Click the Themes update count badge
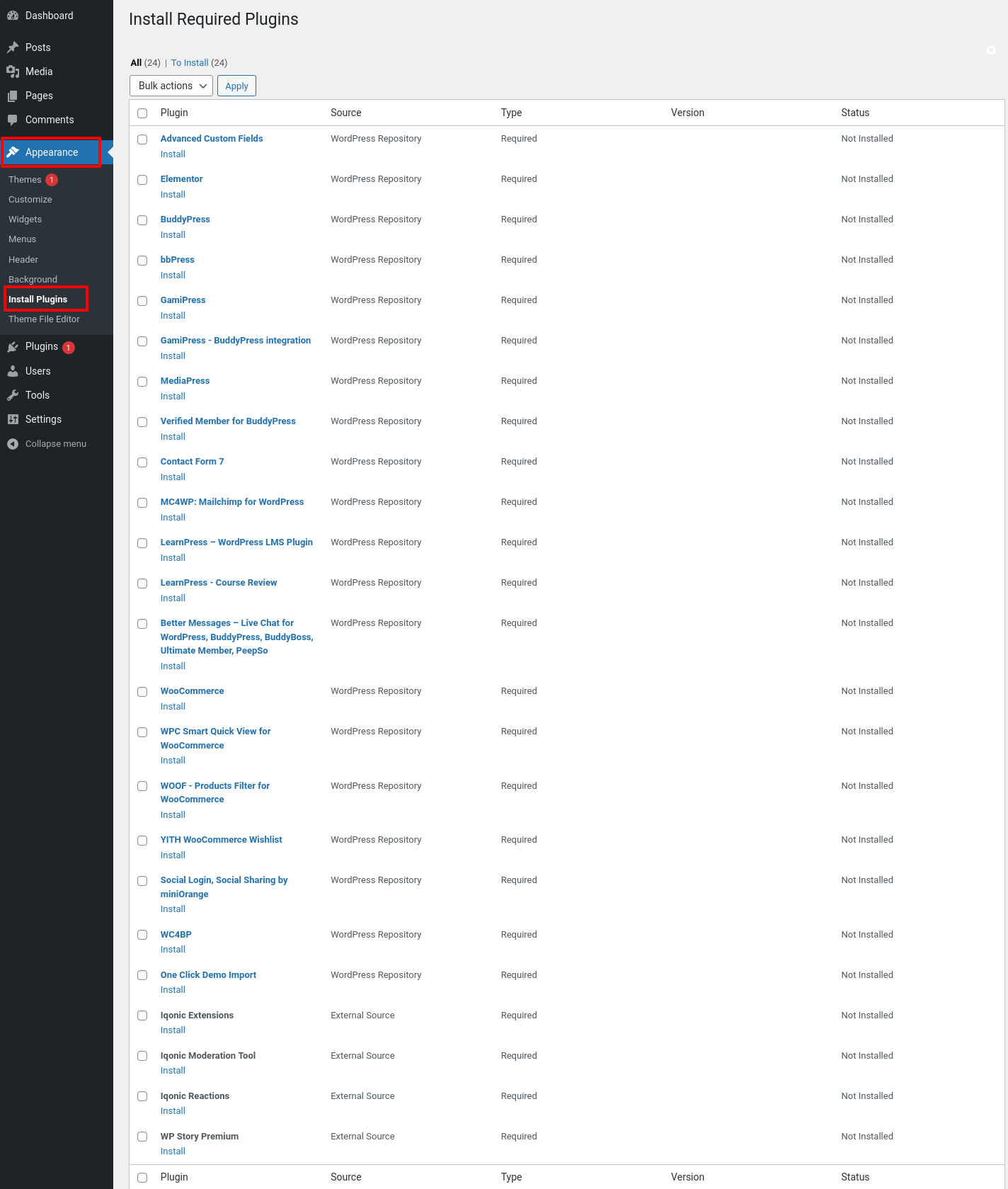Image resolution: width=1008 pixels, height=1189 pixels. pos(52,180)
